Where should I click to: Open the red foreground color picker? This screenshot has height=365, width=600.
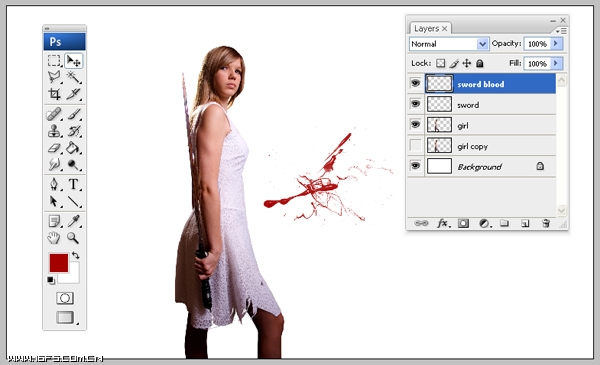point(59,263)
